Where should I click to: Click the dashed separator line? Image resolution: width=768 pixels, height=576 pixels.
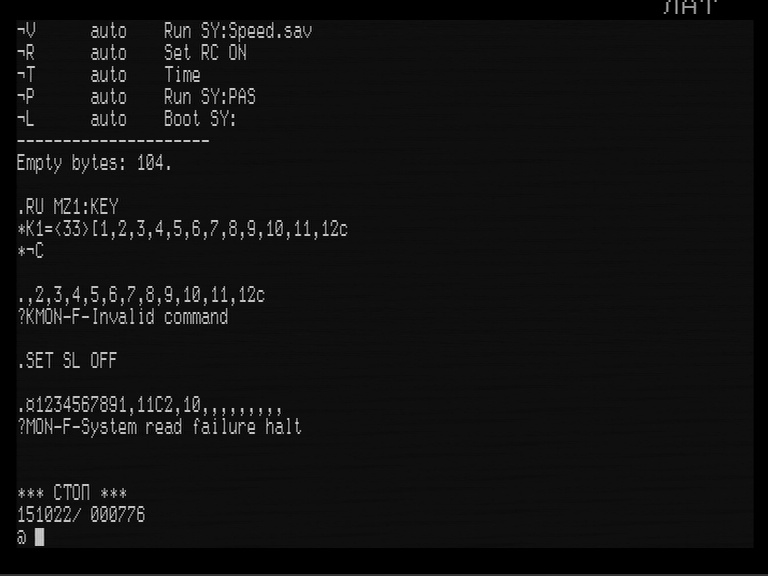(113, 141)
